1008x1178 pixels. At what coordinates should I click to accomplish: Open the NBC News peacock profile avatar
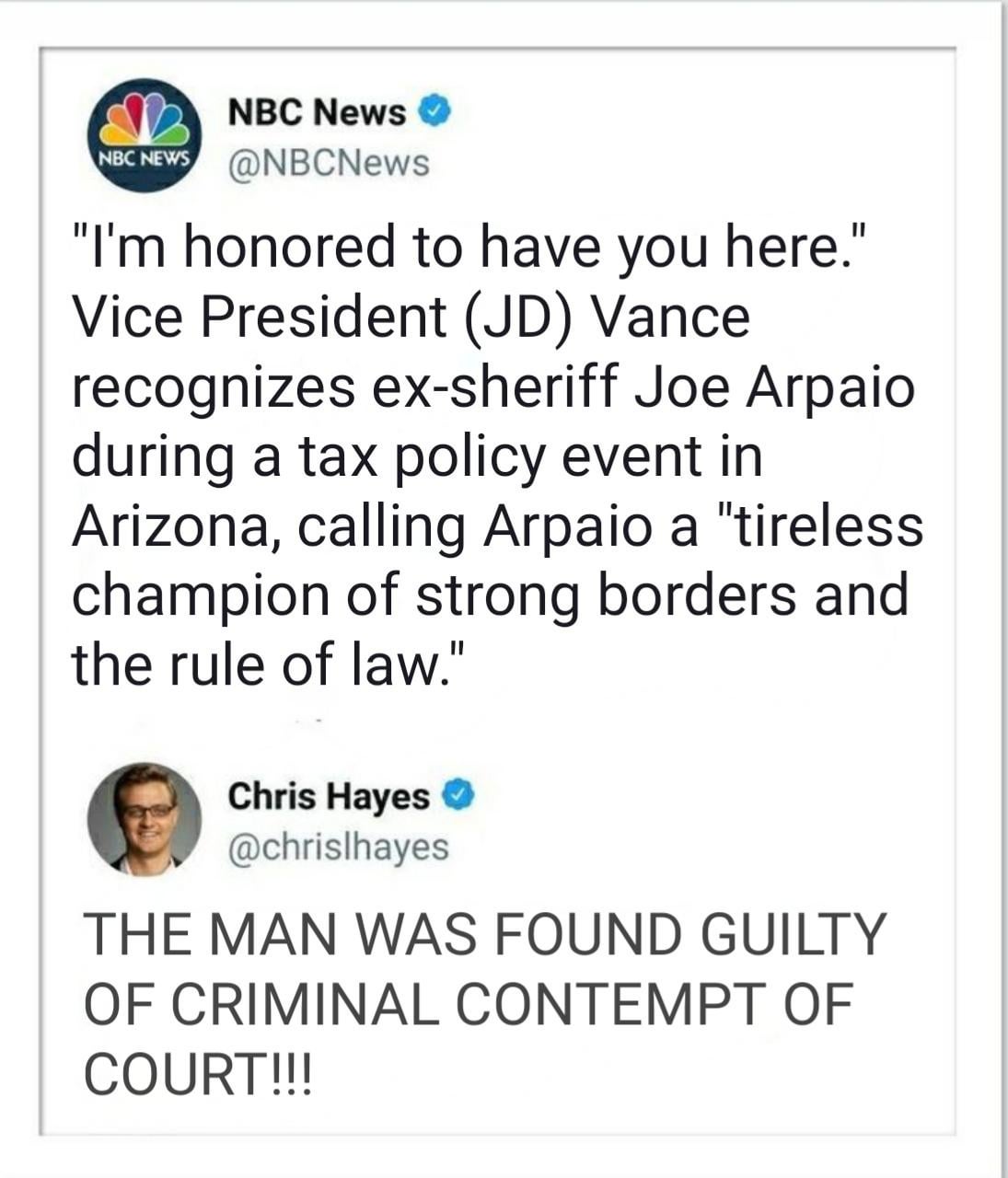pyautogui.click(x=144, y=135)
